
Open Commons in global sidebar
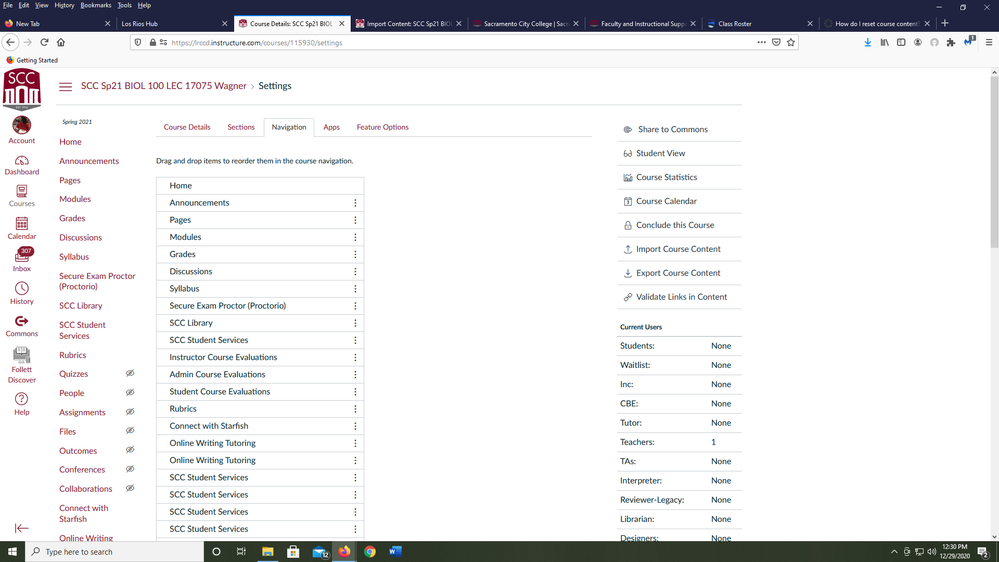[x=22, y=326]
